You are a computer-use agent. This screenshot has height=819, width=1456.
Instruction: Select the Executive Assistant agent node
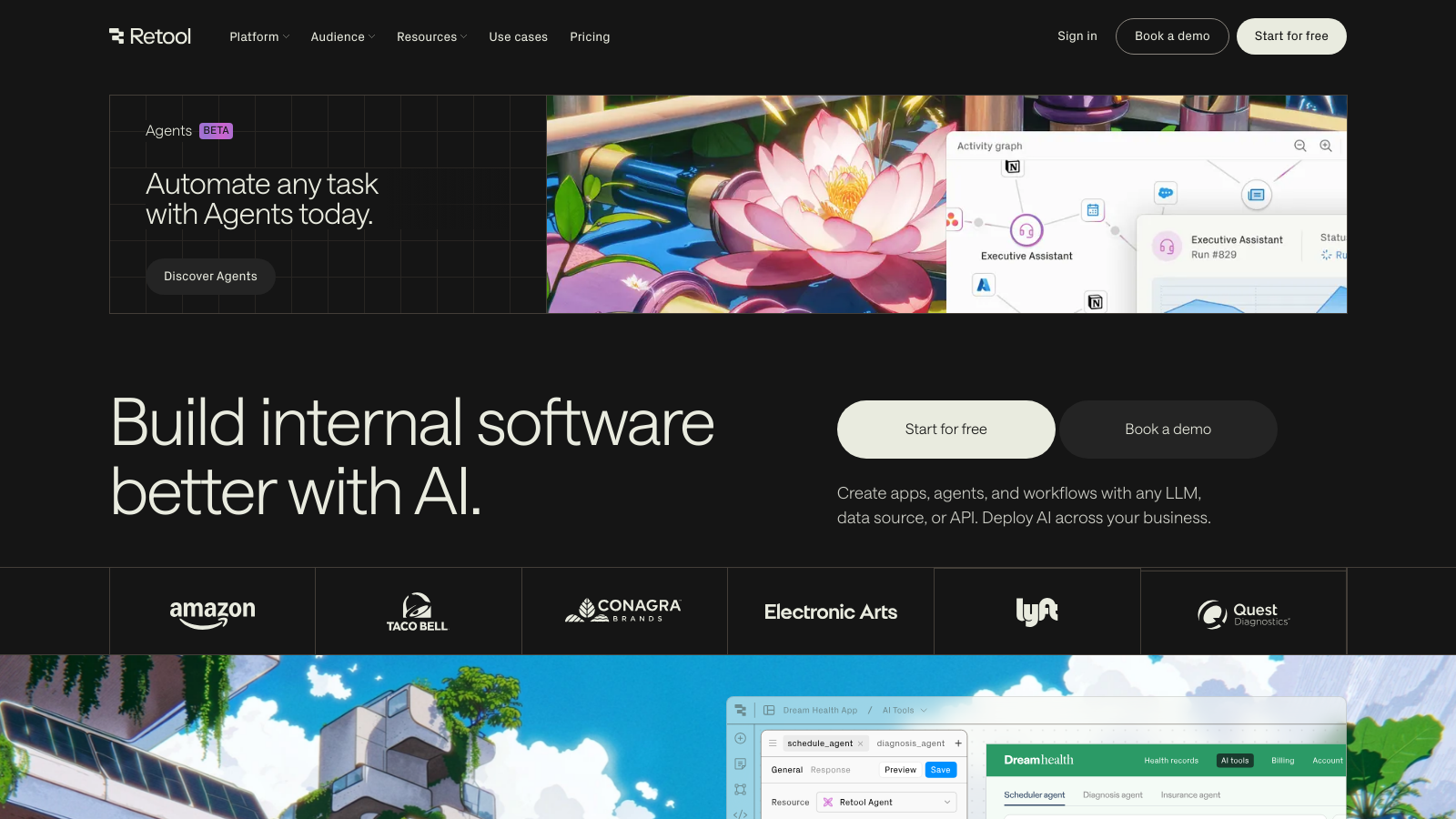click(x=1026, y=231)
